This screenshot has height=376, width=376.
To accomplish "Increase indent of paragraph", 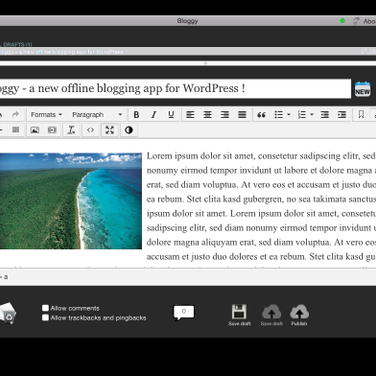I will click(342, 115).
